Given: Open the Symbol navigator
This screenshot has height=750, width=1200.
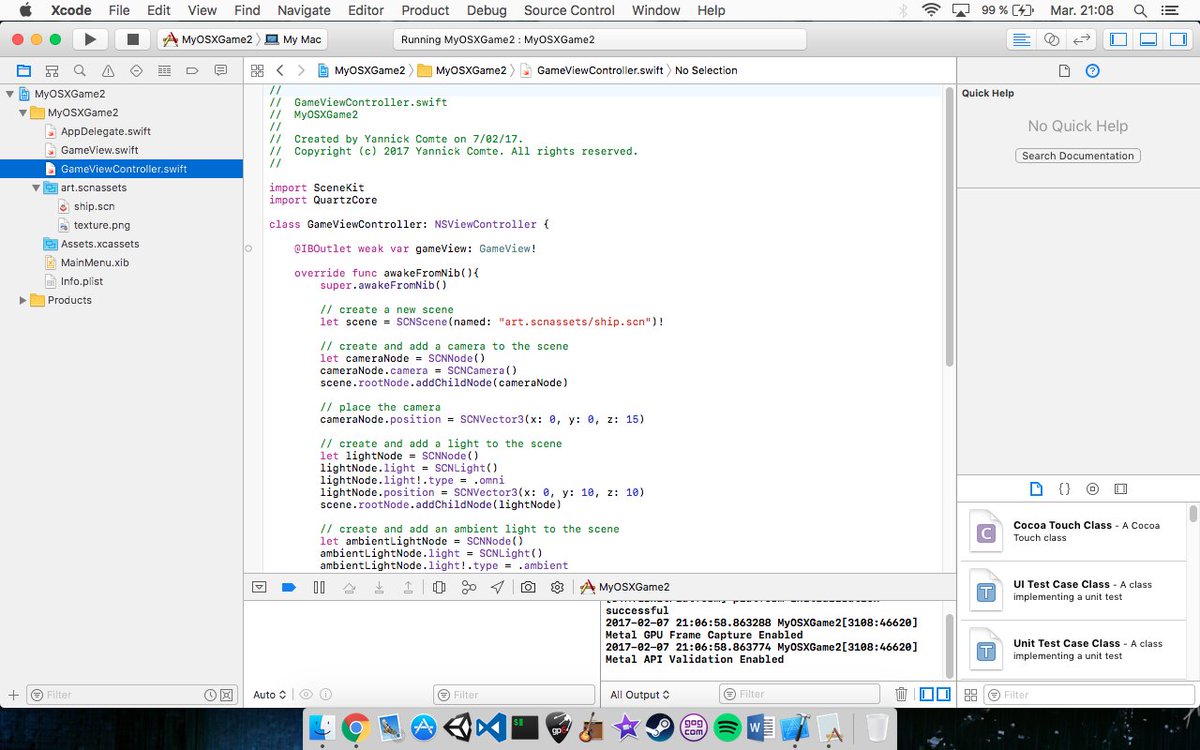Looking at the screenshot, I should click(51, 71).
